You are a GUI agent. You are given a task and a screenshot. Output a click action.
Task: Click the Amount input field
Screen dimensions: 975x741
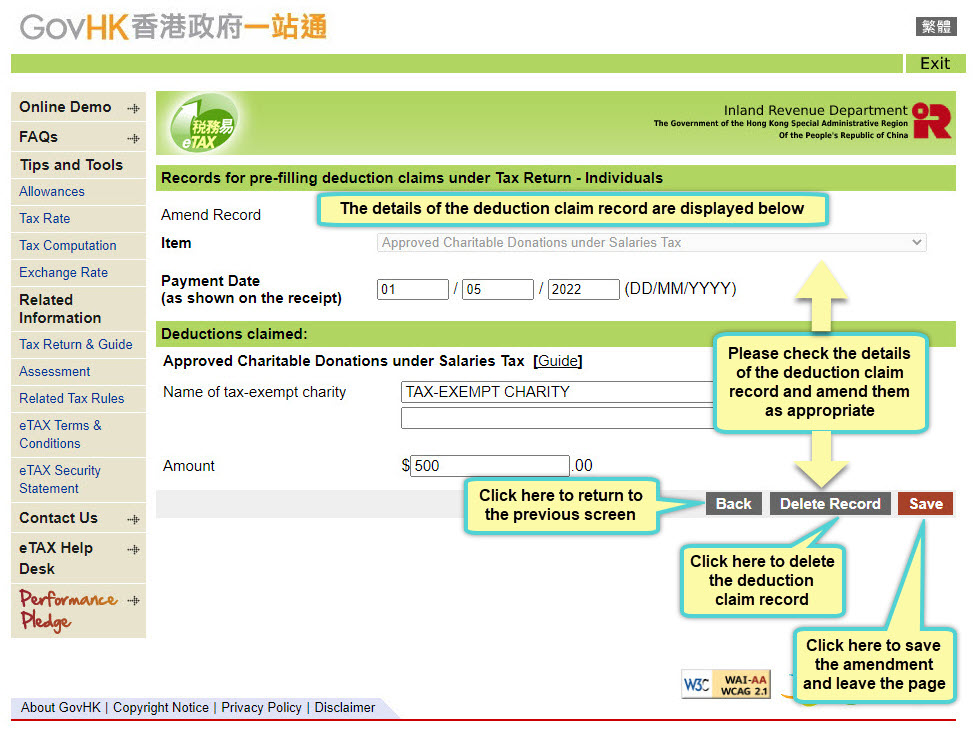490,466
